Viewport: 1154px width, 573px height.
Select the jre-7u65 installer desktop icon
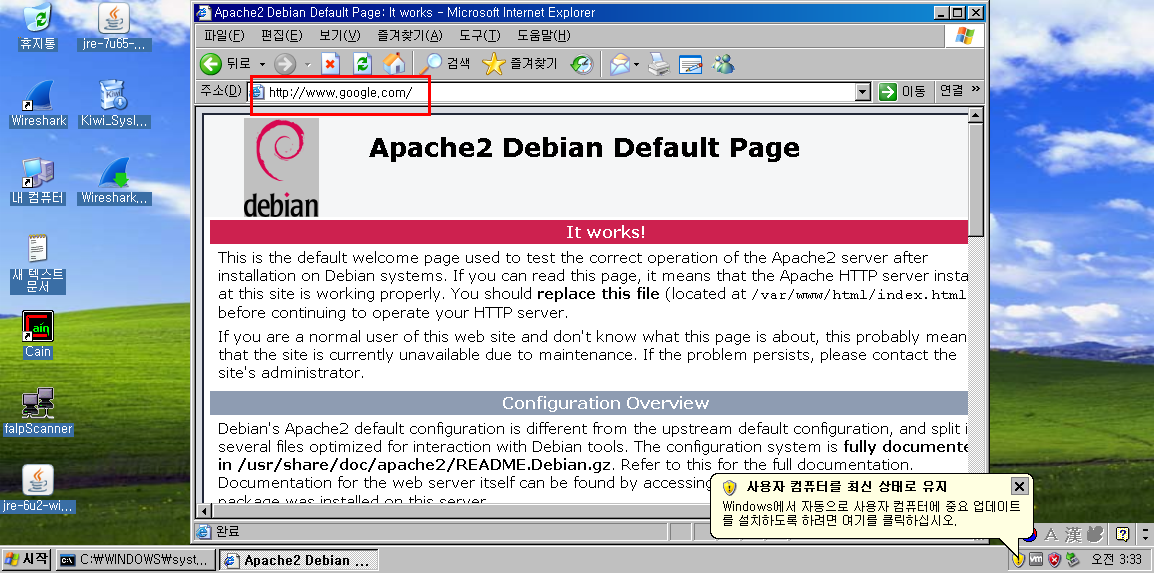[113, 26]
